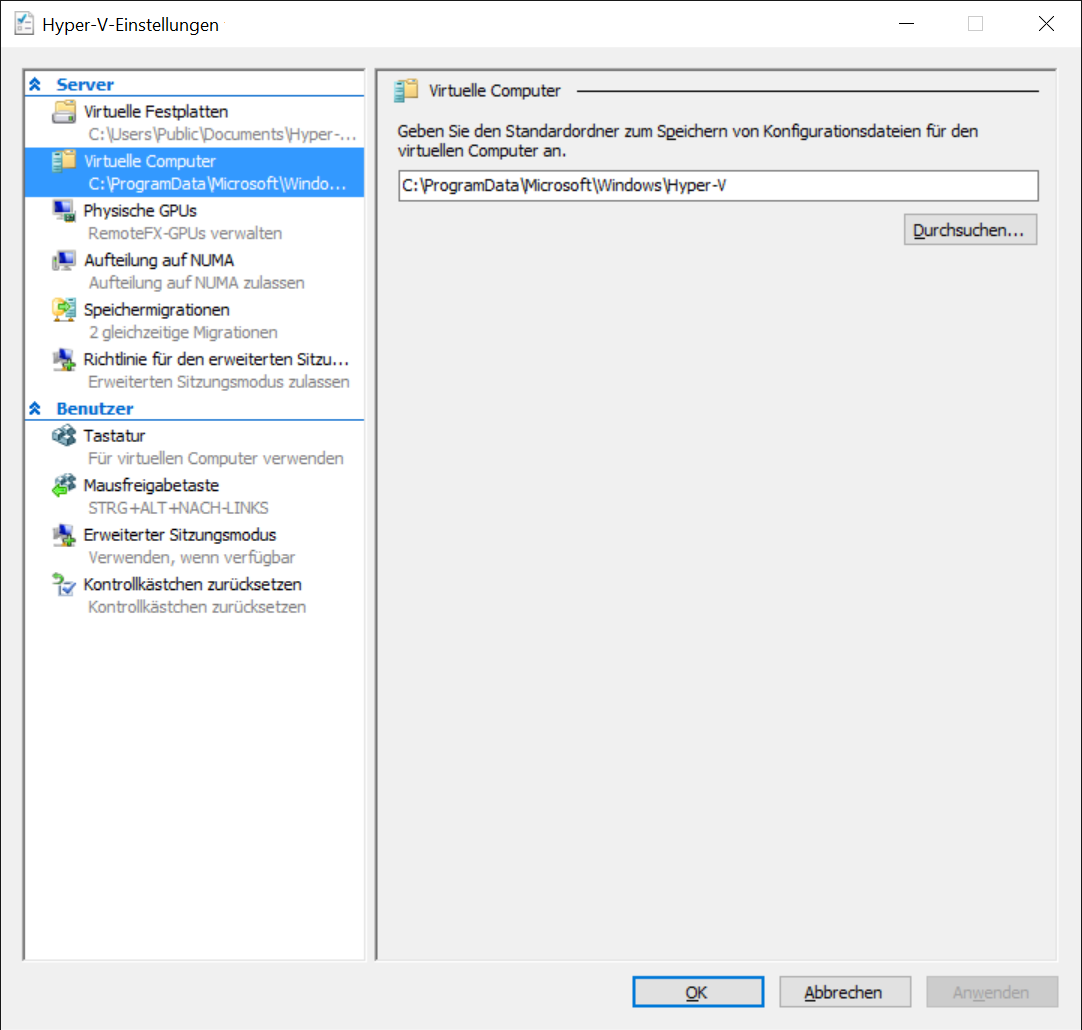
Task: Click the Speichermigrationen icon
Action: [63, 310]
